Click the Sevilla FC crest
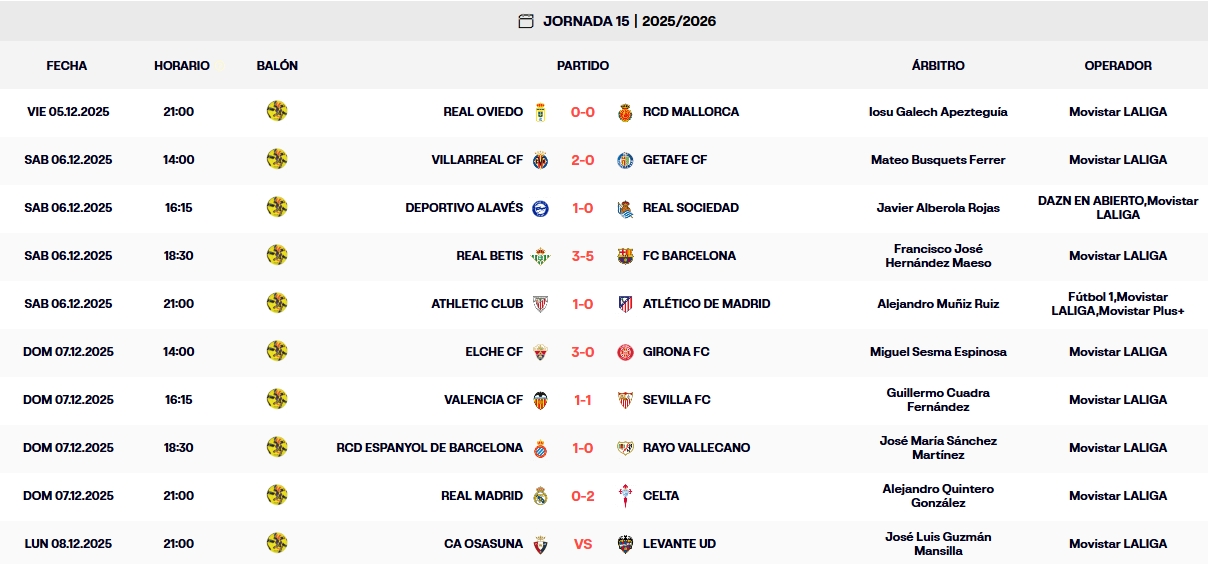1208x564 pixels. [x=626, y=400]
